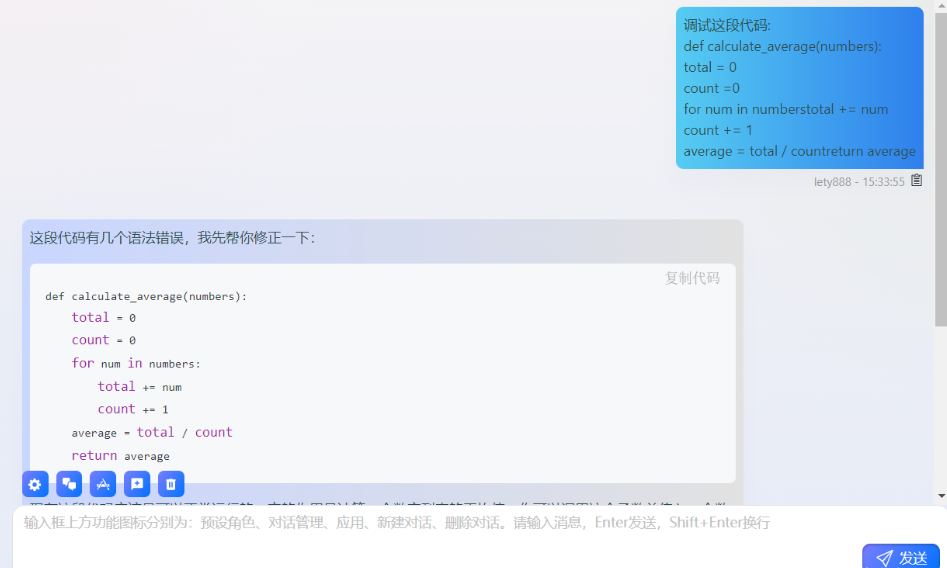
Task: Click the paper plane icon on send button
Action: (884, 558)
